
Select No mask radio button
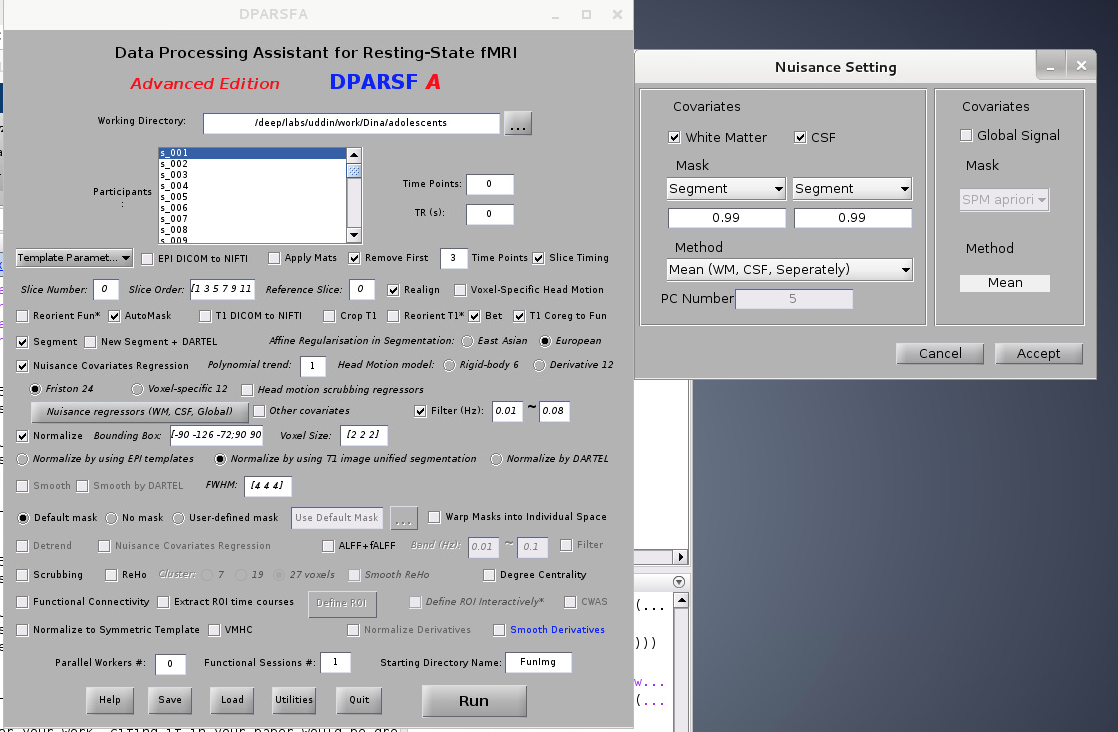click(x=111, y=518)
